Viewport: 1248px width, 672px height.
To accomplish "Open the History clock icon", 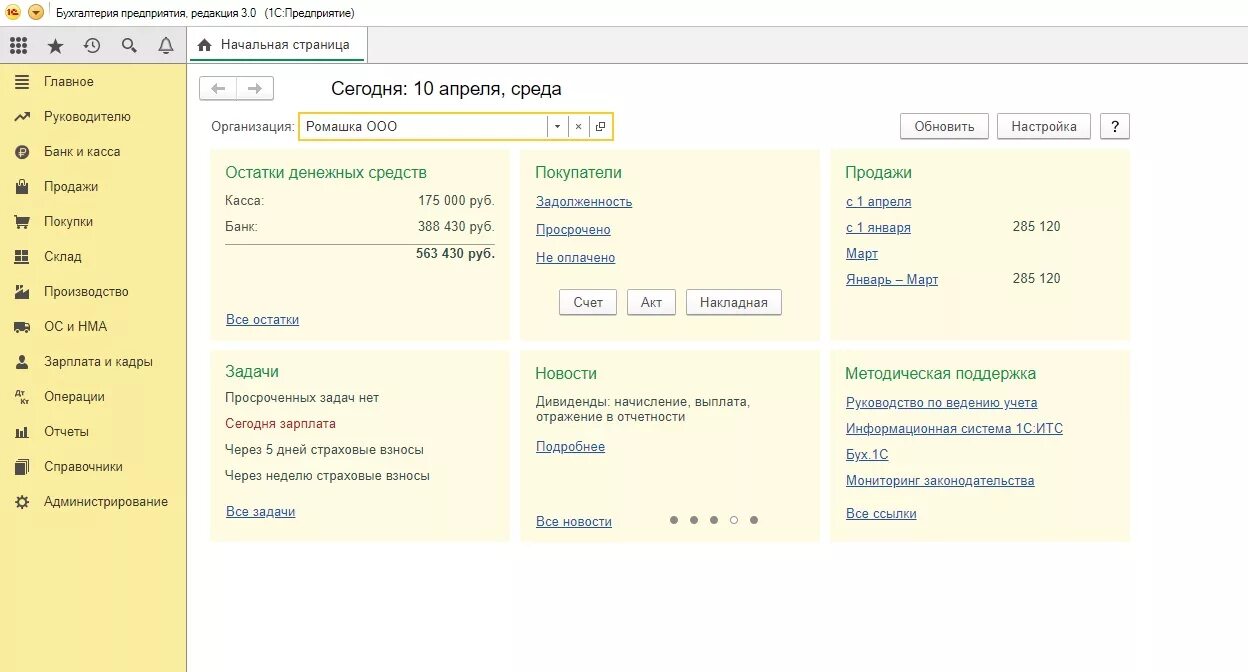I will click(x=92, y=45).
